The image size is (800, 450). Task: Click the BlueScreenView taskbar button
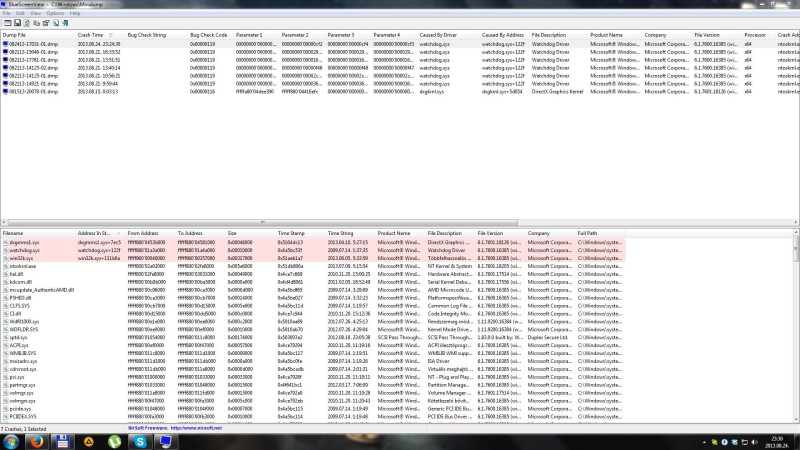[166, 442]
